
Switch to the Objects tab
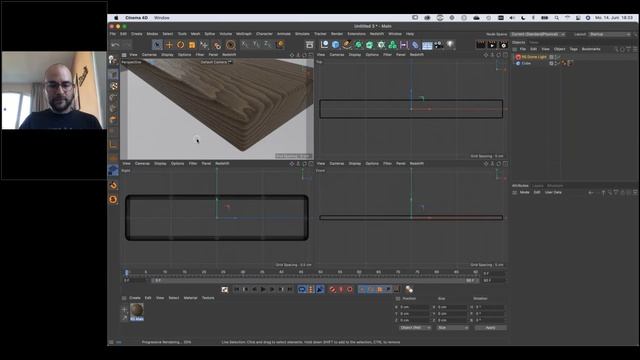click(518, 42)
